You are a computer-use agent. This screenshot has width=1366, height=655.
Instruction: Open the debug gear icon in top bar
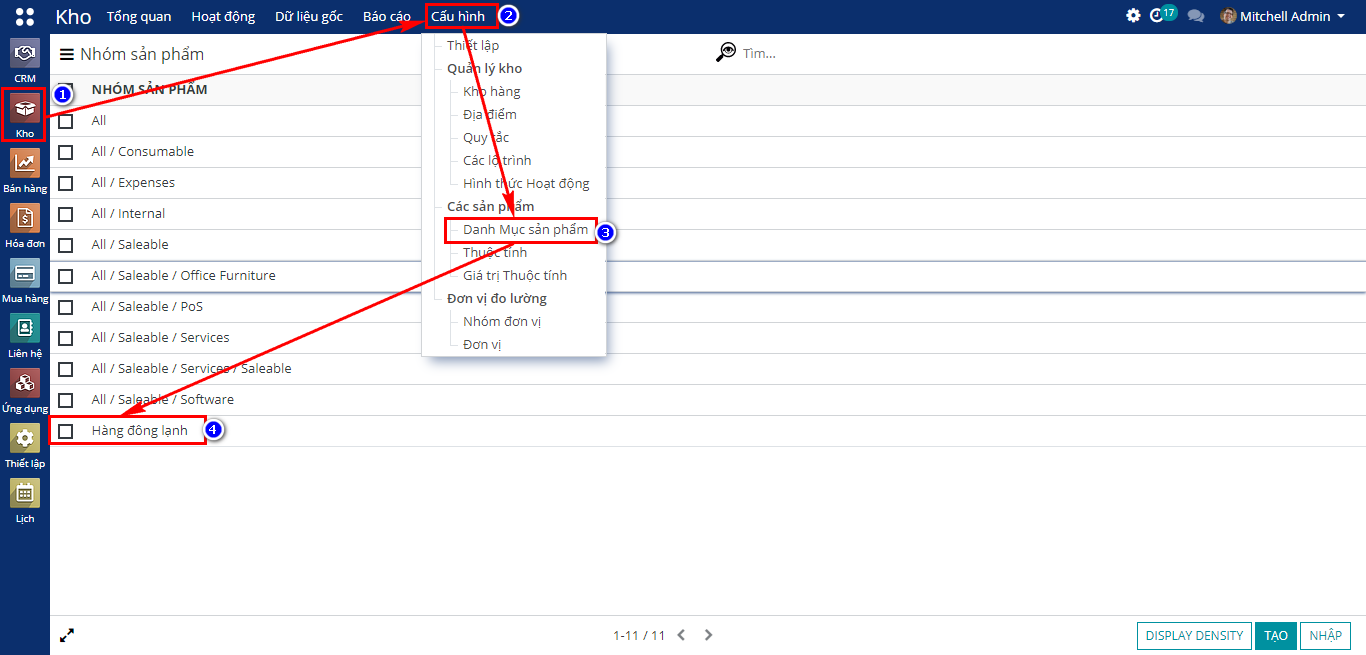coord(1133,16)
